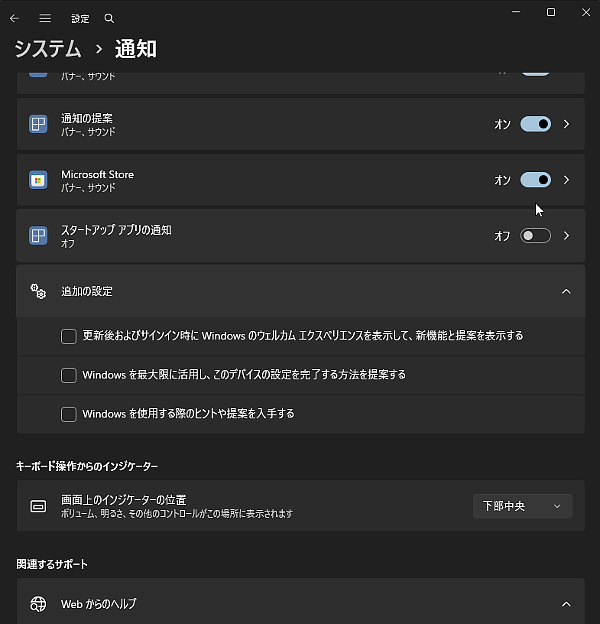The image size is (600, 624).
Task: Turn off Microsoft Store notifications toggle
Action: tap(536, 180)
